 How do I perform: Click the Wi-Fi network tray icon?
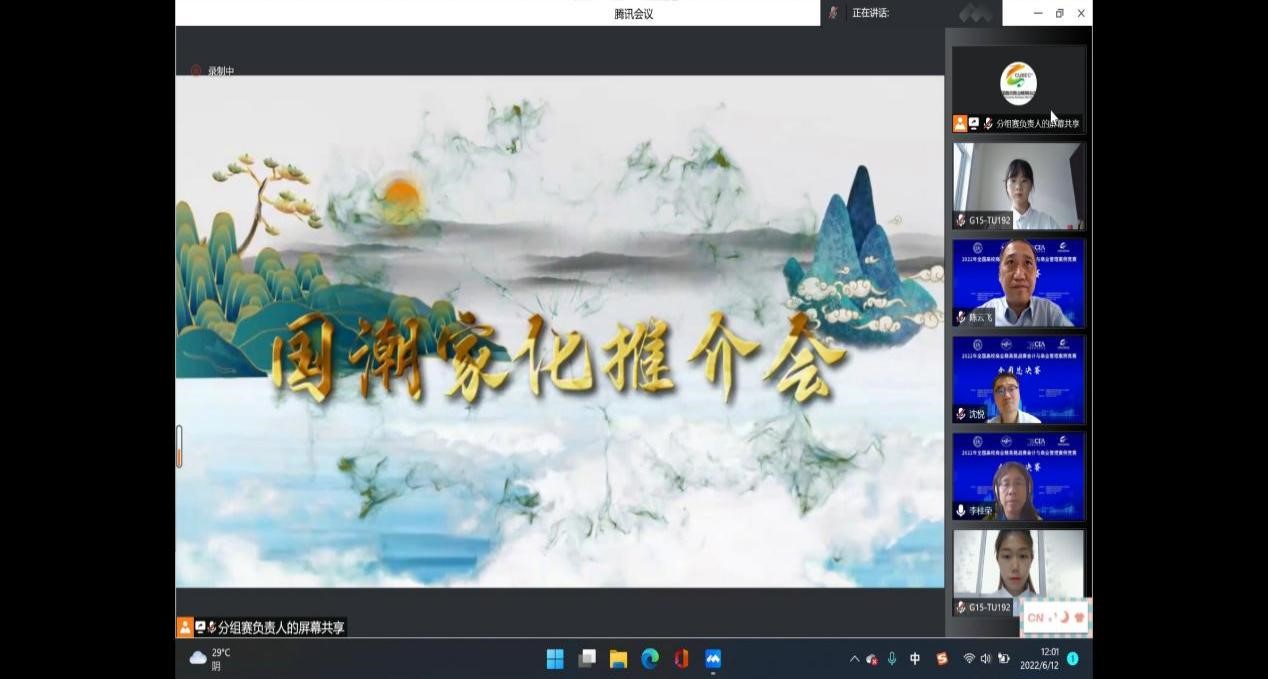968,659
